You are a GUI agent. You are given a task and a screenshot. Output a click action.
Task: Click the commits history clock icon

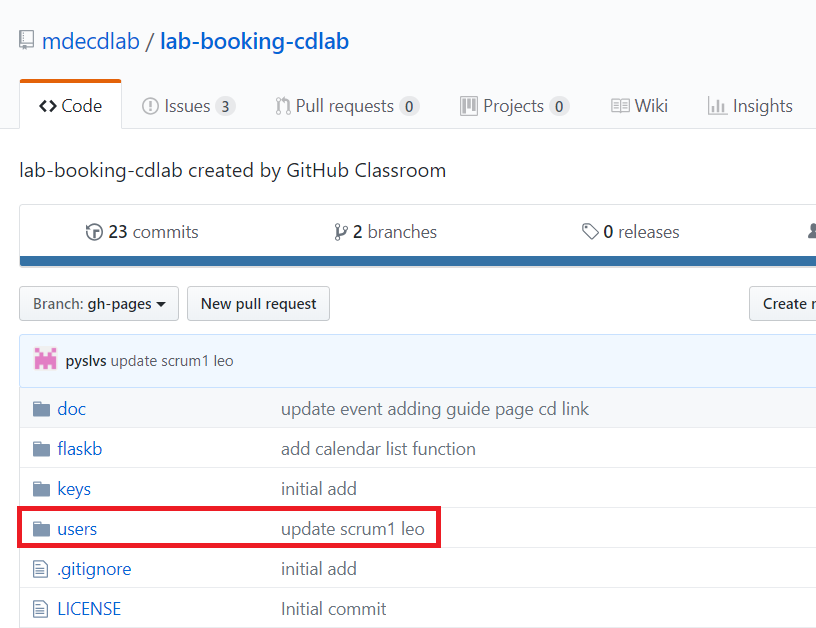pyautogui.click(x=94, y=232)
